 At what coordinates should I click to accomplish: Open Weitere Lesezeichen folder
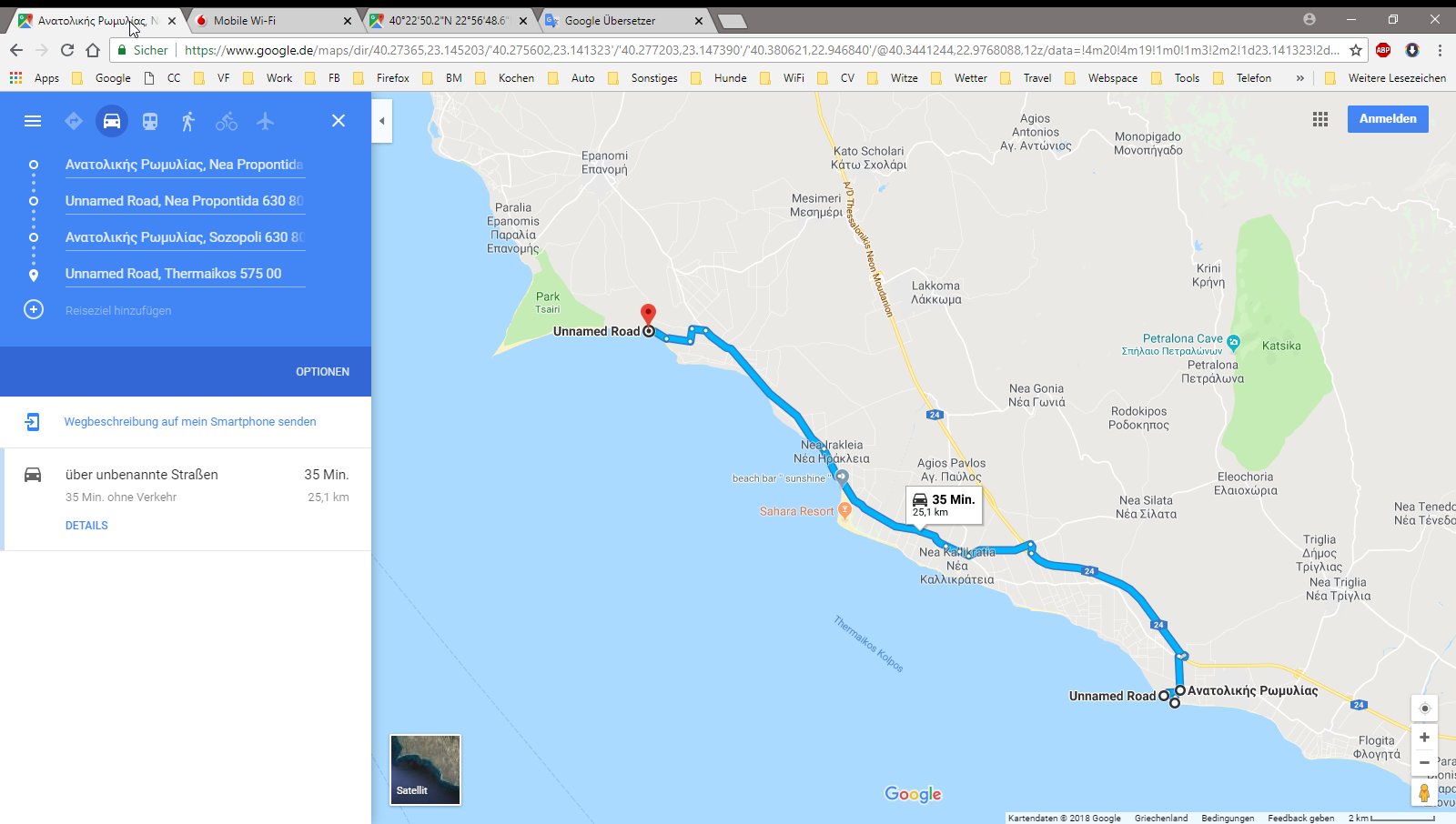[1385, 78]
